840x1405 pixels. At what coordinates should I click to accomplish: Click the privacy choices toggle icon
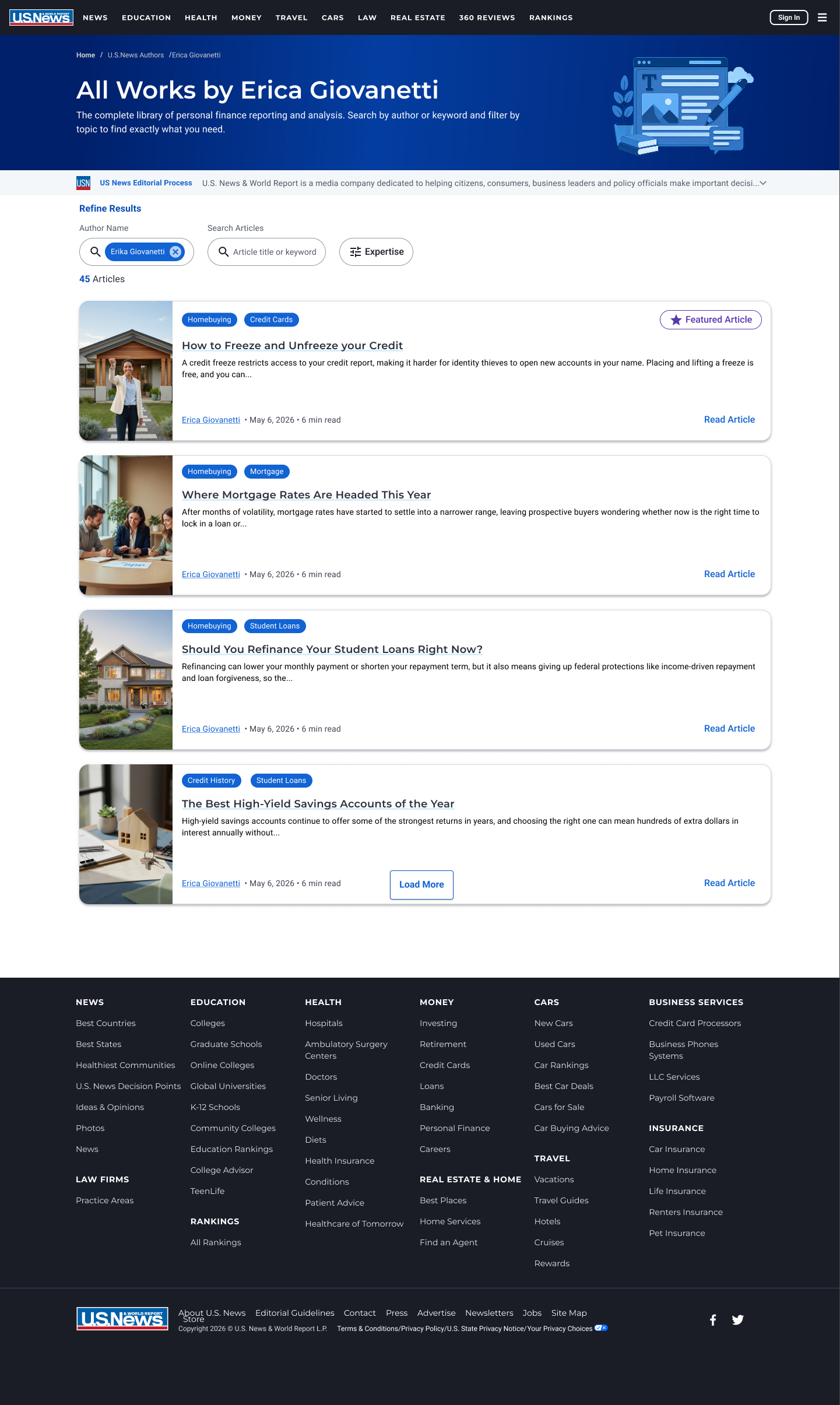pyautogui.click(x=601, y=1328)
